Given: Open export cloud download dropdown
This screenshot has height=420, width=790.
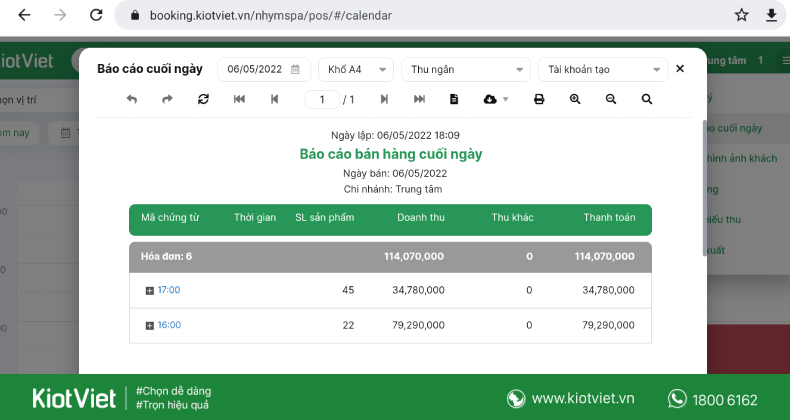Looking at the screenshot, I should coord(495,99).
